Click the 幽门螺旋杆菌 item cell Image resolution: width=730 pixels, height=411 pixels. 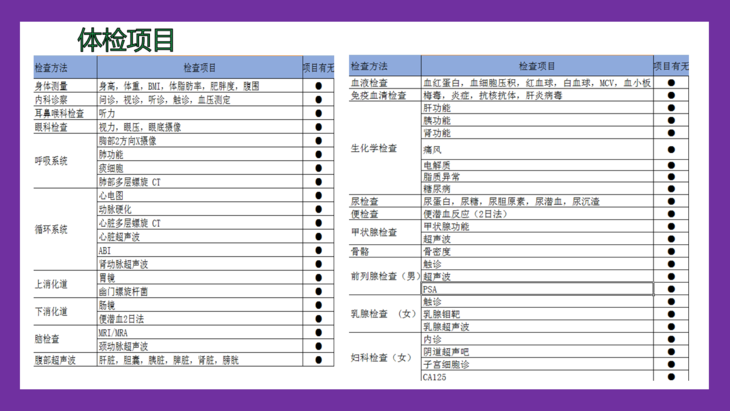coord(124,292)
